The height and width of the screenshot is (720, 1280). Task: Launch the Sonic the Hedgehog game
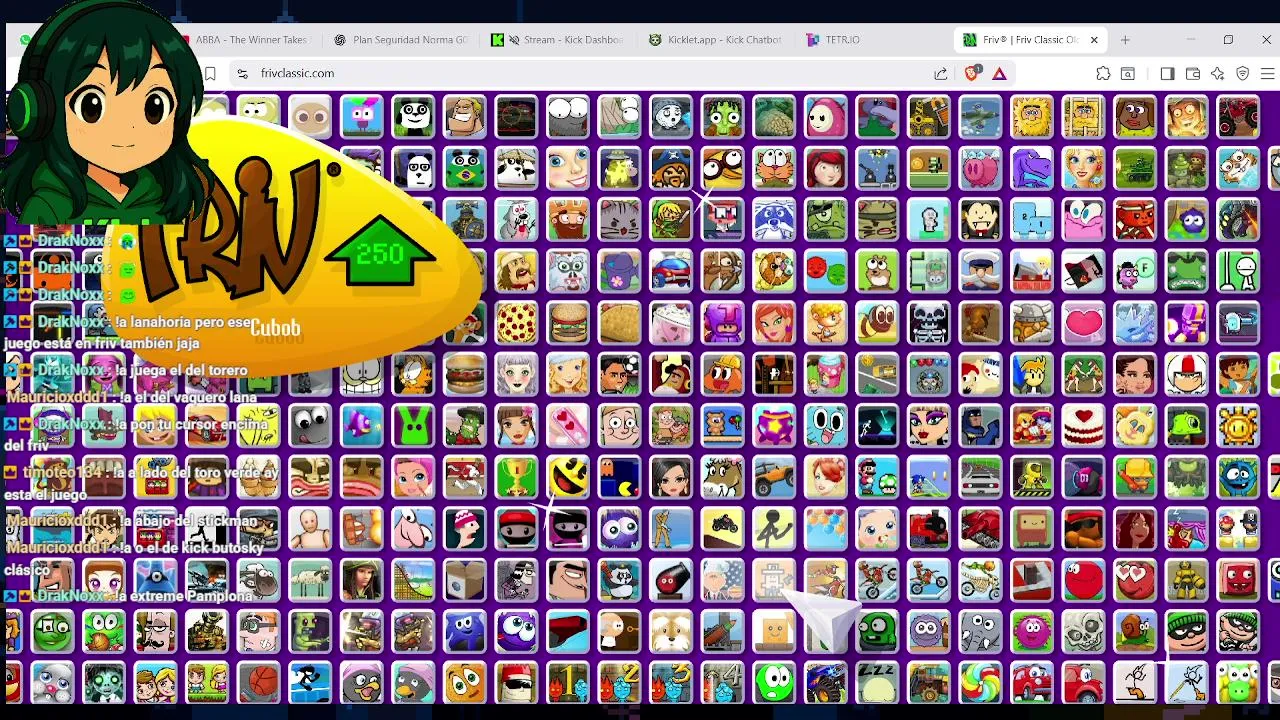click(x=928, y=477)
